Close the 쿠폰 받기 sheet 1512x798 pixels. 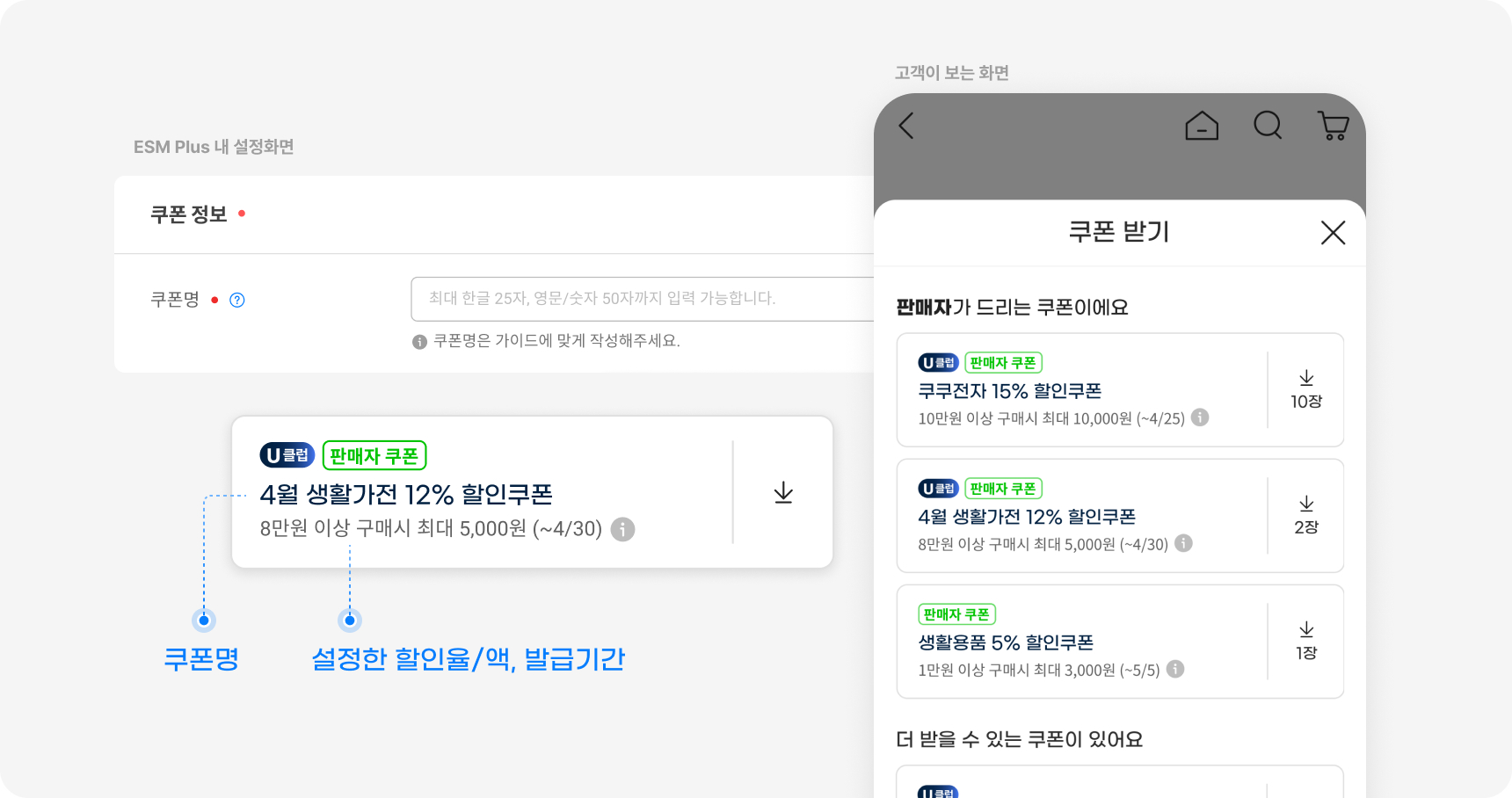[1333, 233]
